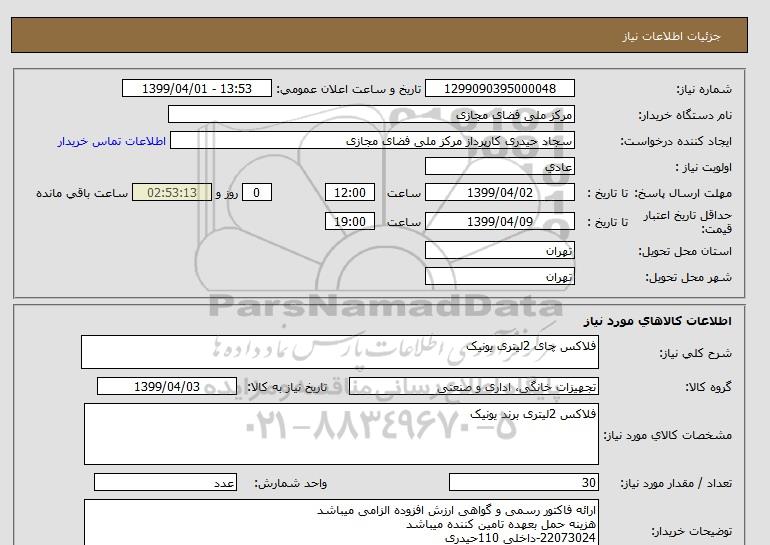
Task: Click the section heading اطلاعات کالاهای مورد نیاز
Action: coord(658,321)
